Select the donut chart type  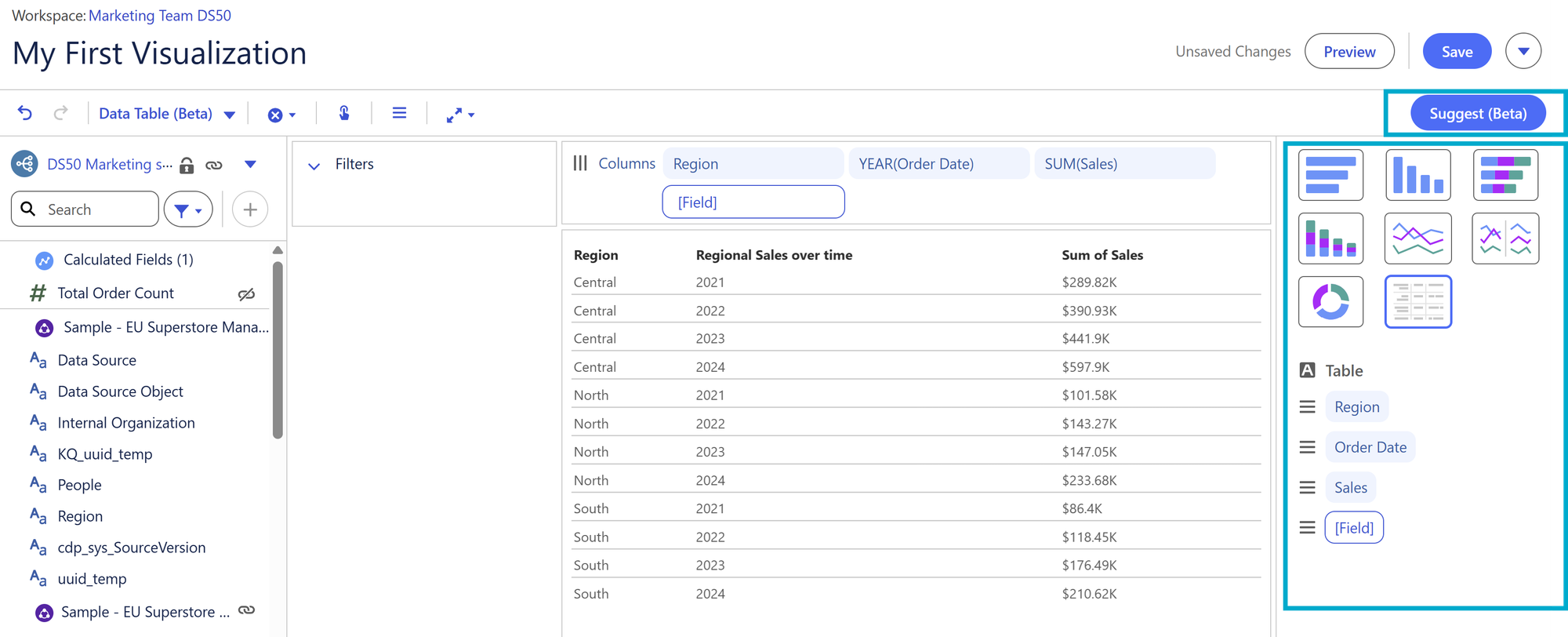1330,301
